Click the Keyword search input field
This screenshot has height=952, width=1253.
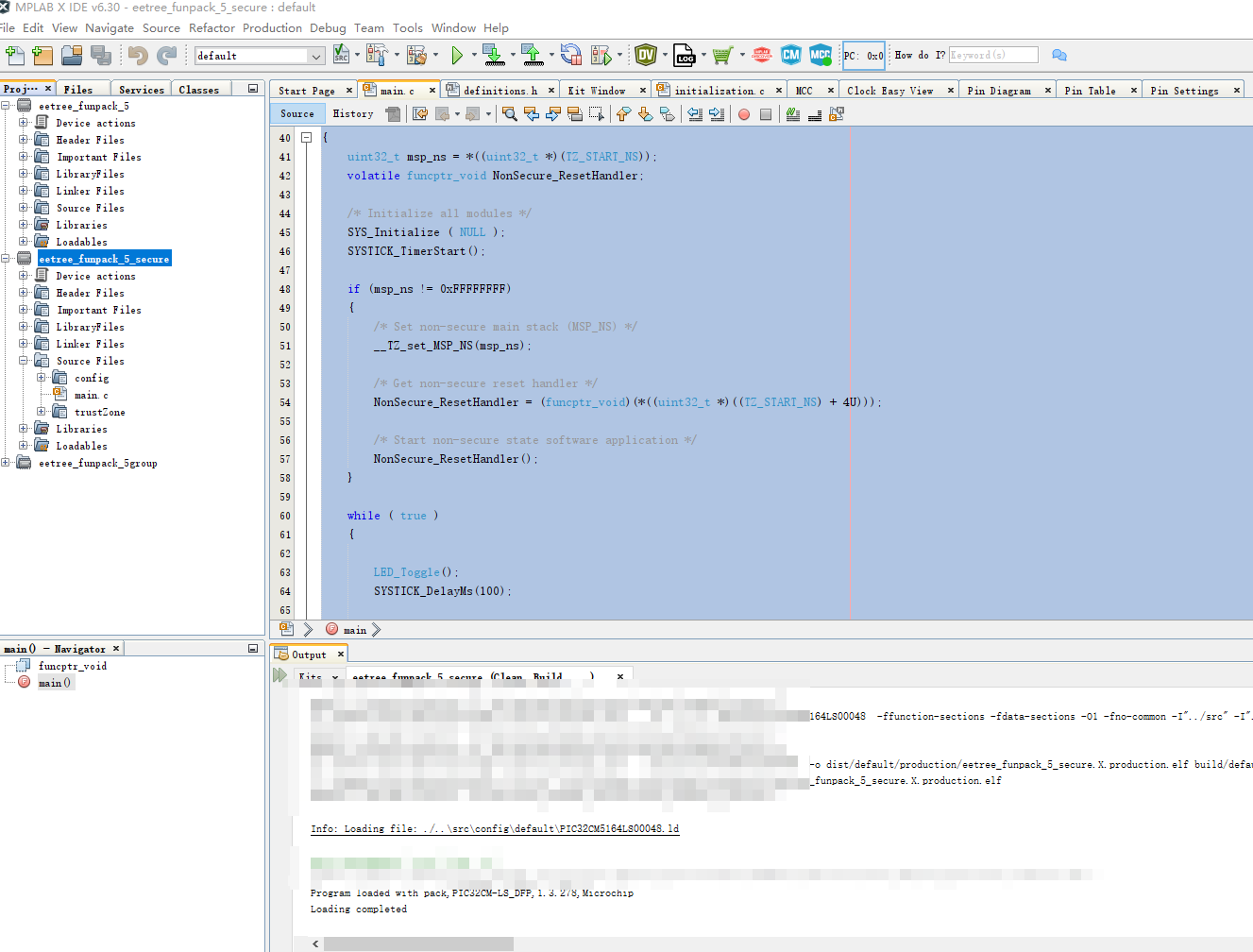coord(993,55)
